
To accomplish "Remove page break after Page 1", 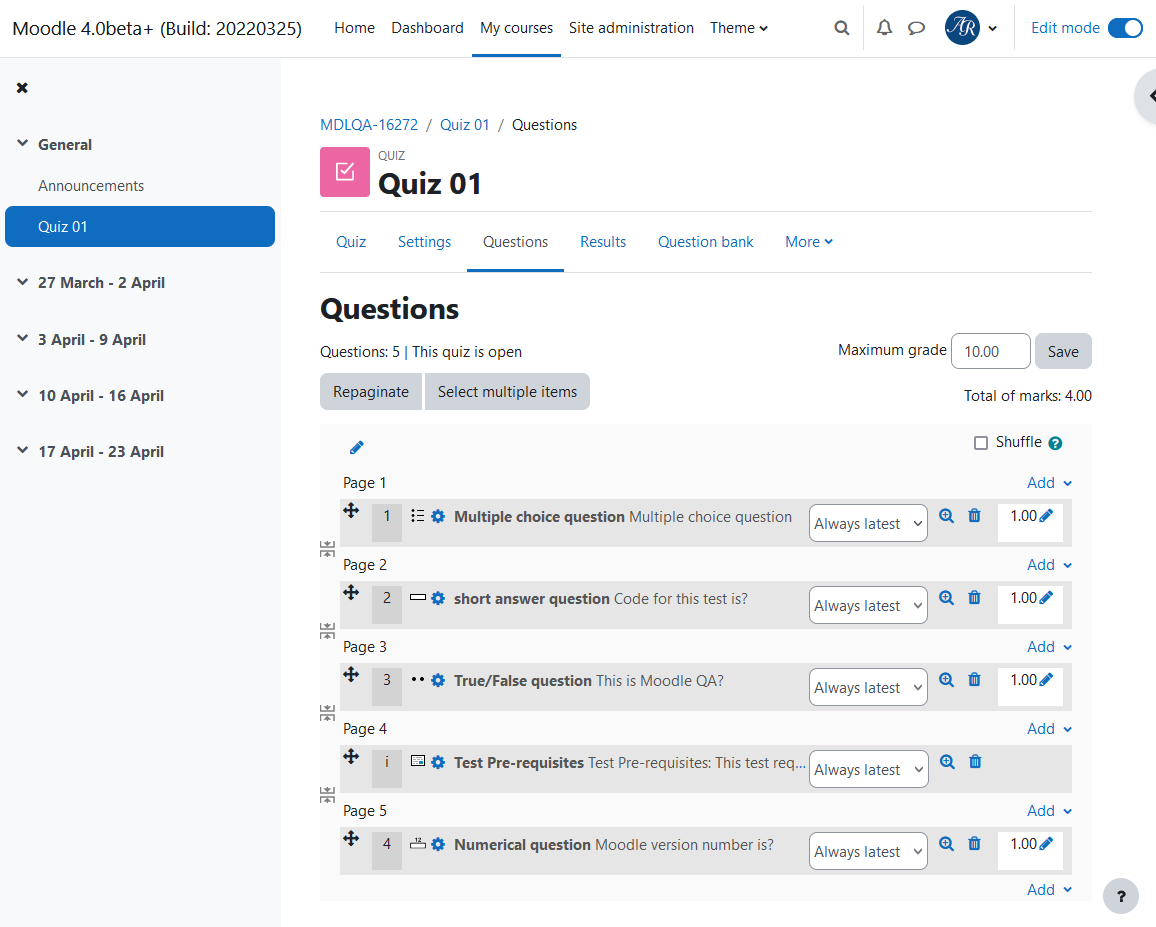I will coord(327,549).
